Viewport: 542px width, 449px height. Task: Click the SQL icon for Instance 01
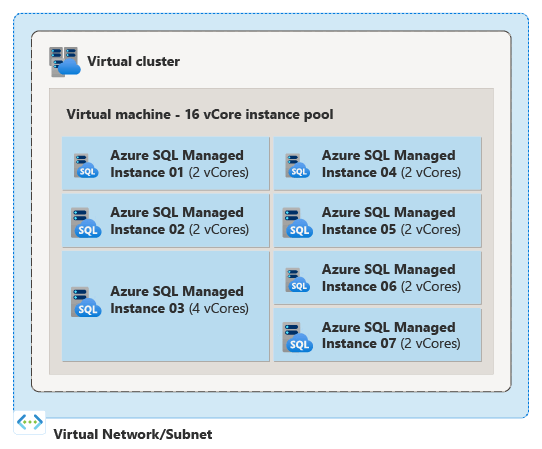(x=86, y=166)
